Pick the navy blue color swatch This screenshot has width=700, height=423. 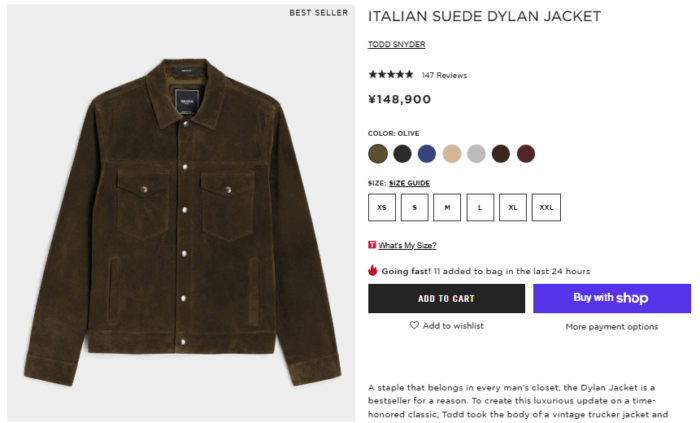coord(427,153)
